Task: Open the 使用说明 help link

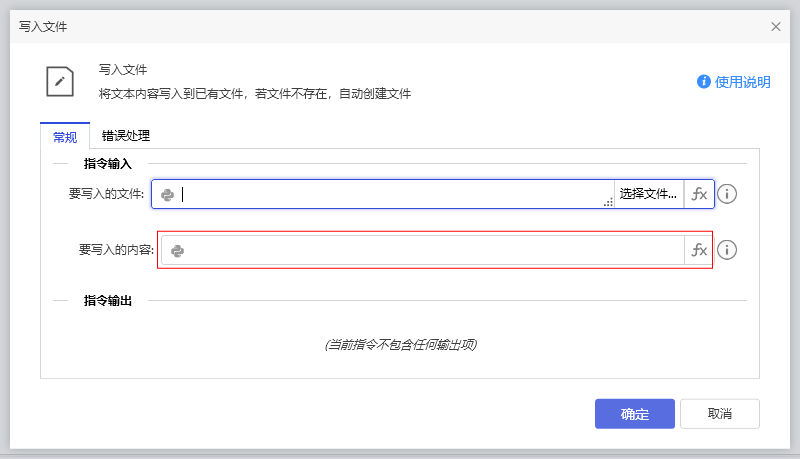Action: (742, 82)
